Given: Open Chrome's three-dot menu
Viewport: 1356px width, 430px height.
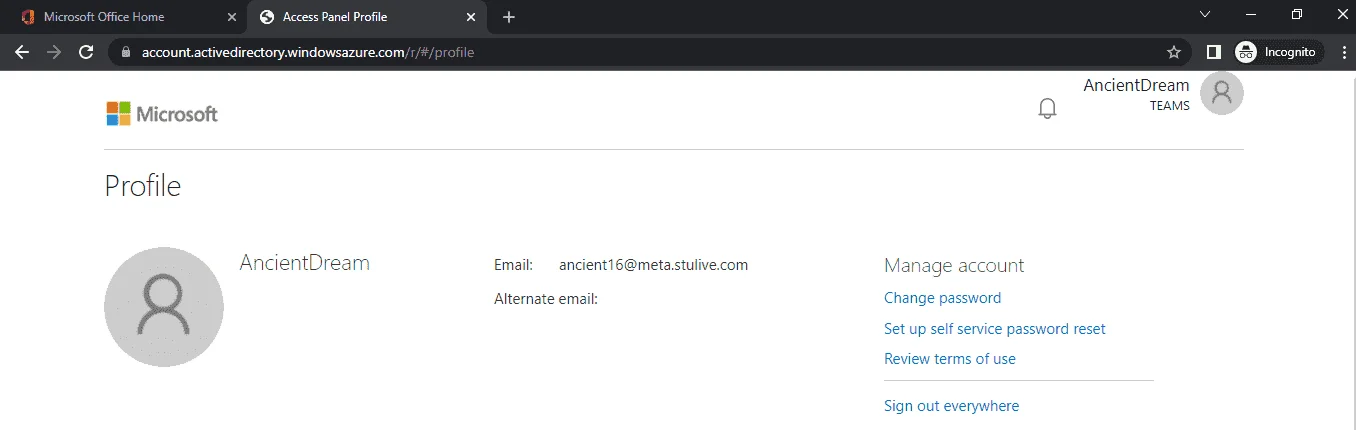Looking at the screenshot, I should (x=1342, y=52).
